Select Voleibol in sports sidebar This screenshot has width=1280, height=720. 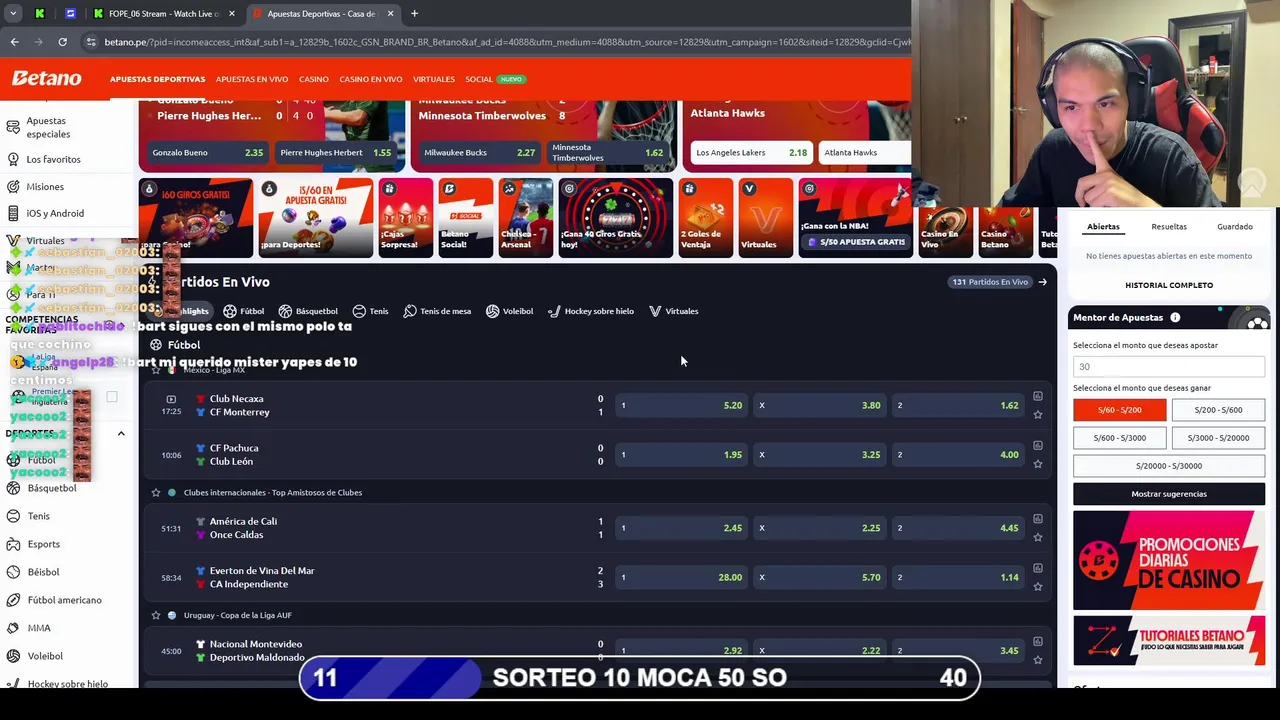point(45,656)
